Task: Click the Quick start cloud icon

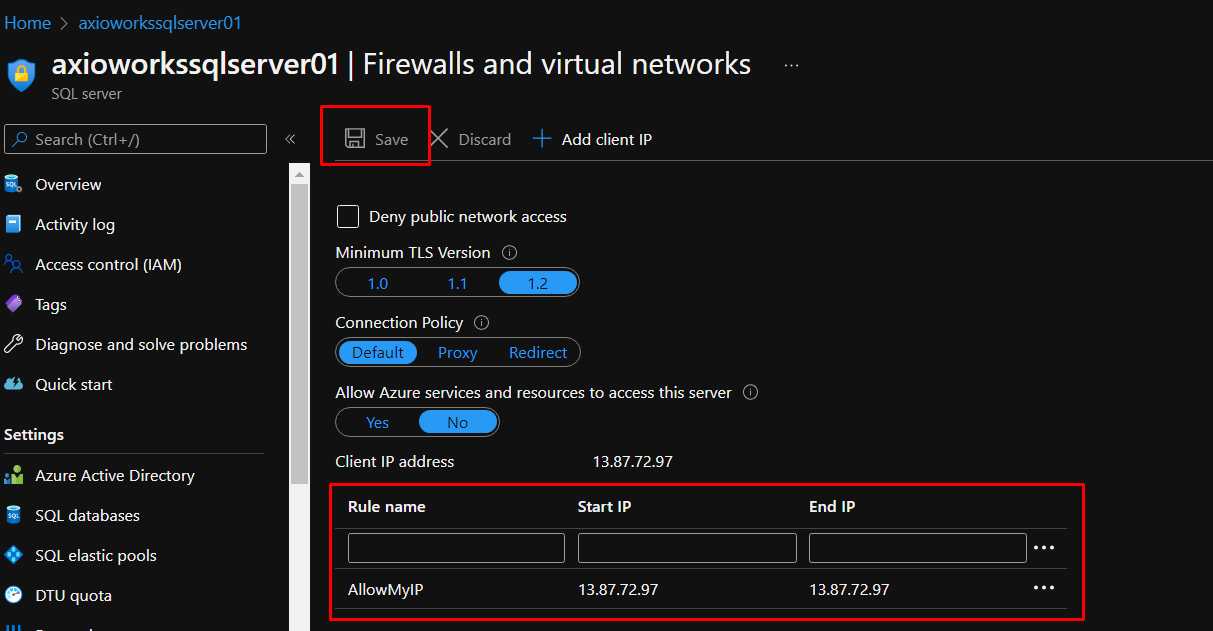Action: [14, 384]
